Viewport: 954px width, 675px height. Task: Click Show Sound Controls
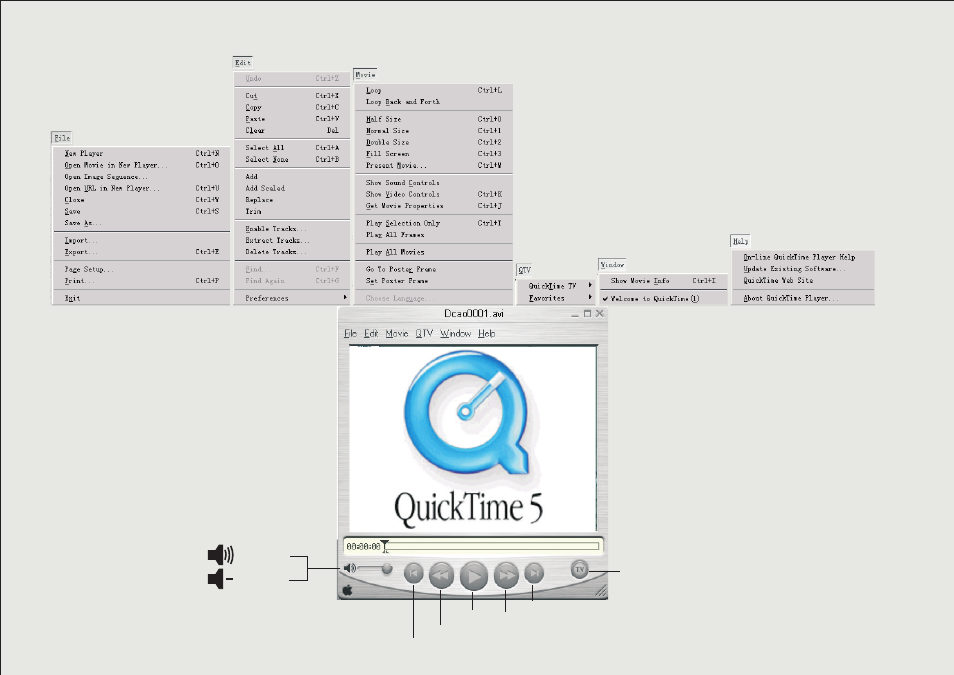click(434, 183)
